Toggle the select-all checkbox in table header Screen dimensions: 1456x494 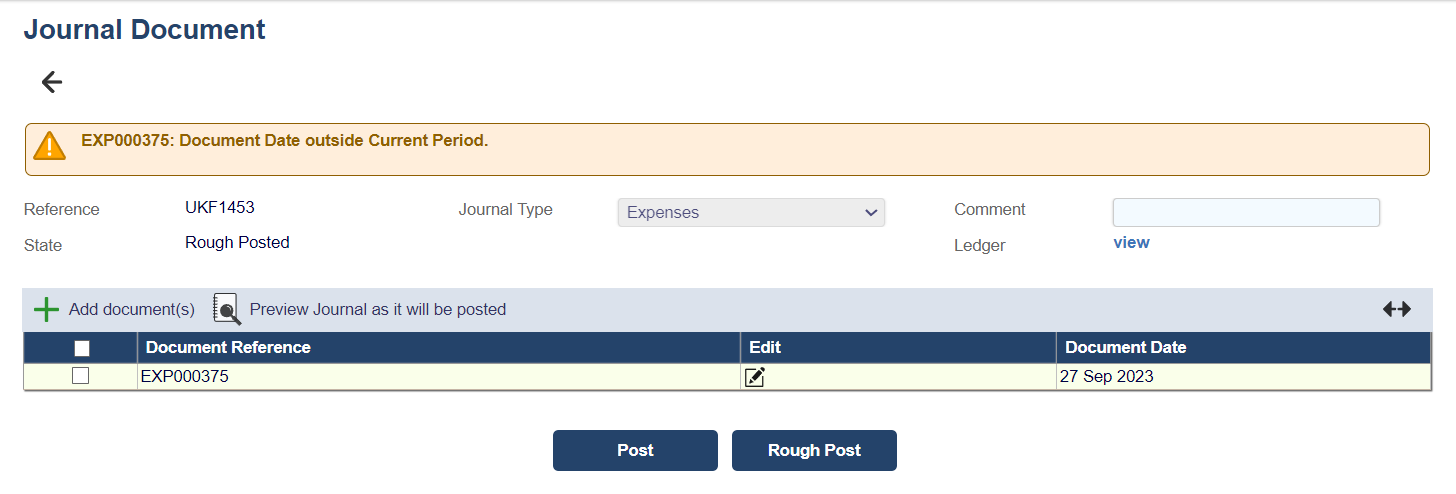82,348
